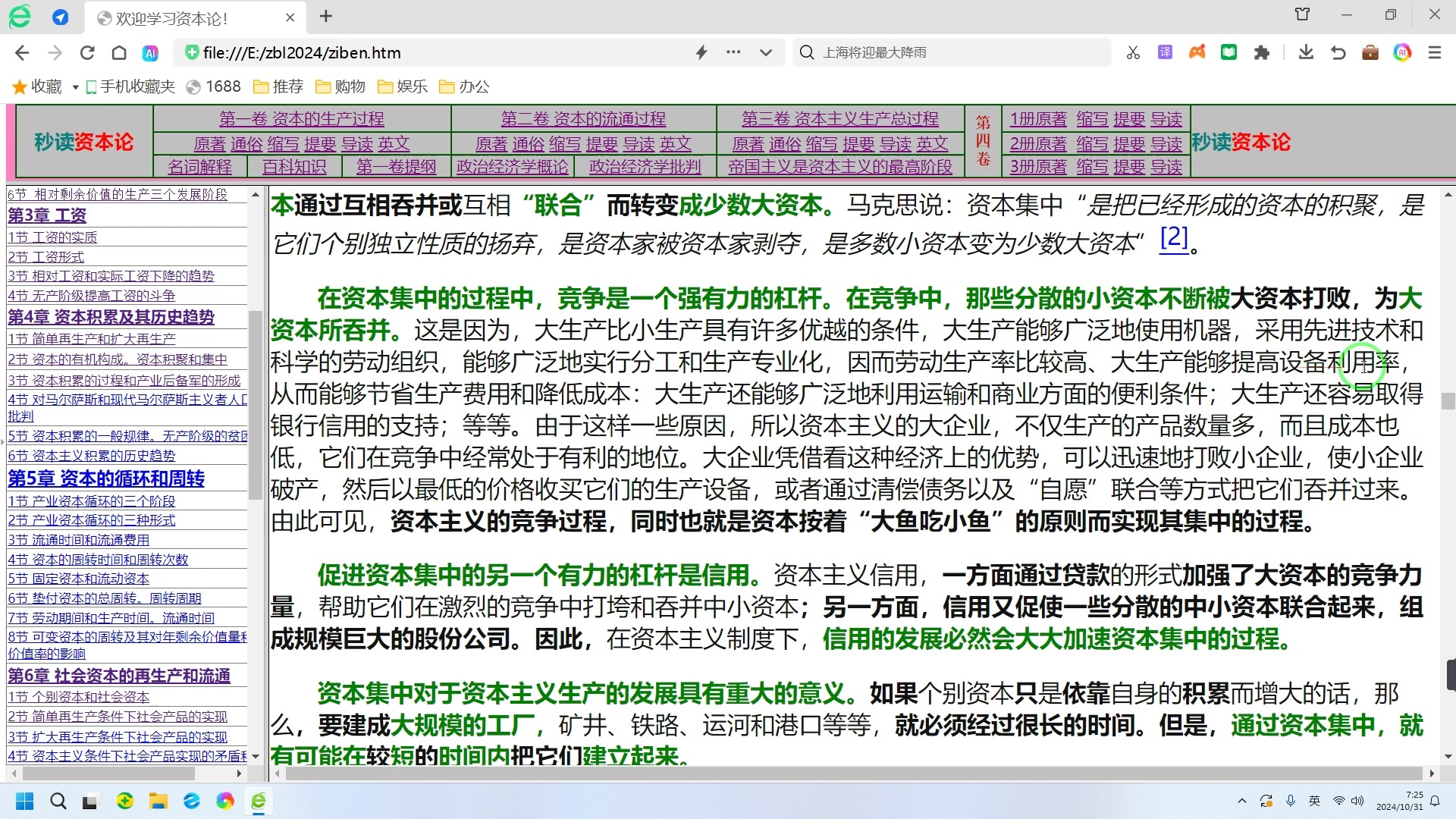This screenshot has height=819, width=1456.
Task: Click the scissors screenshot icon
Action: 1133,52
